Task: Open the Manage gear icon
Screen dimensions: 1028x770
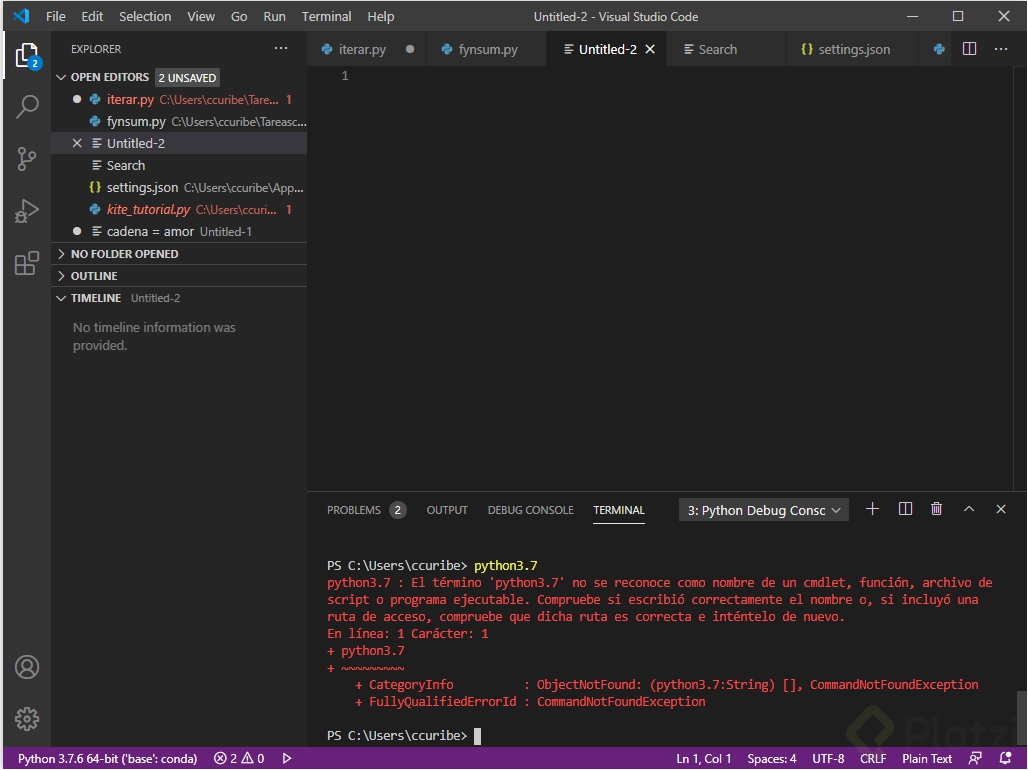Action: pyautogui.click(x=27, y=719)
